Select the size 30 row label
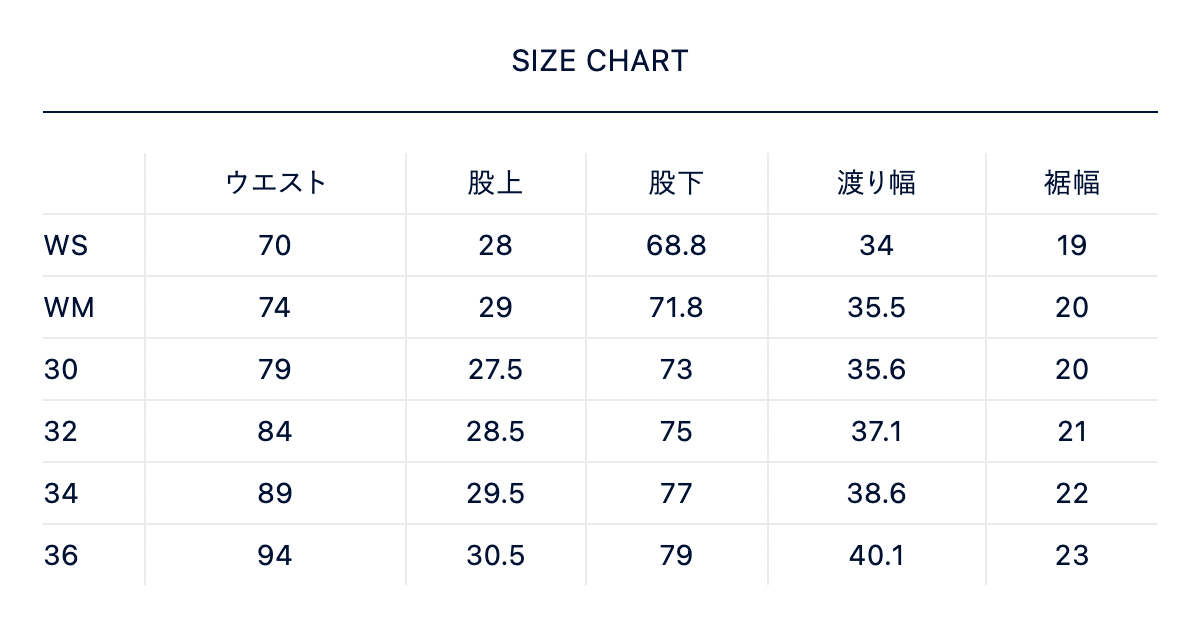Image resolution: width=1184 pixels, height=624 pixels. [x=61, y=369]
